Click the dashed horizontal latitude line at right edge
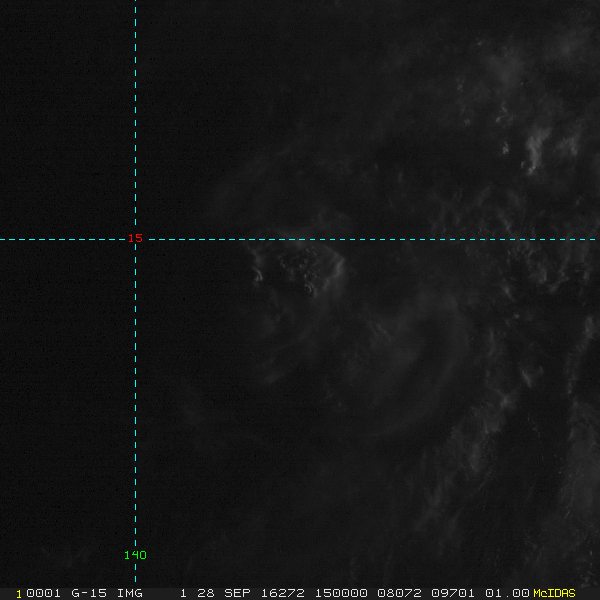 coord(590,239)
